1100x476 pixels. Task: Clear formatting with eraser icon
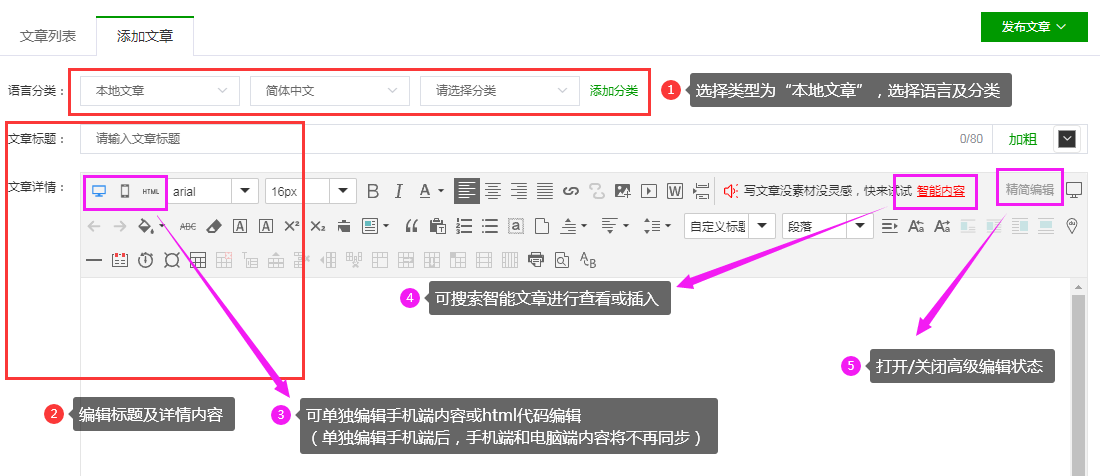pyautogui.click(x=215, y=226)
